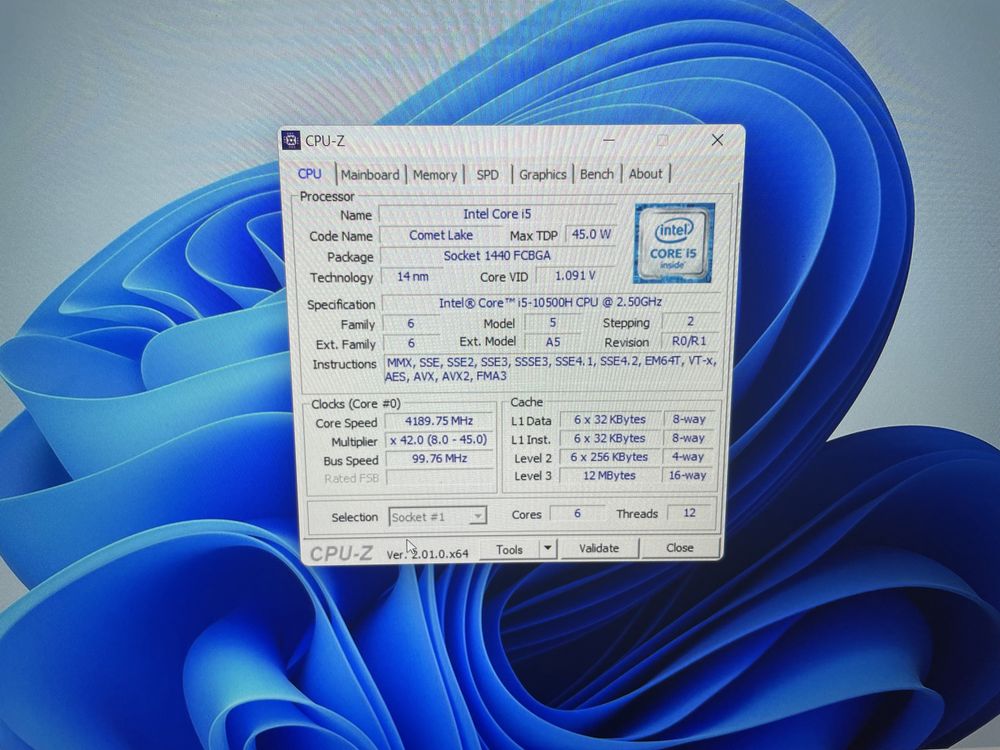Screen dimensions: 1000x750
Task: Click the Ext. Model value 'A5'
Action: tap(552, 342)
